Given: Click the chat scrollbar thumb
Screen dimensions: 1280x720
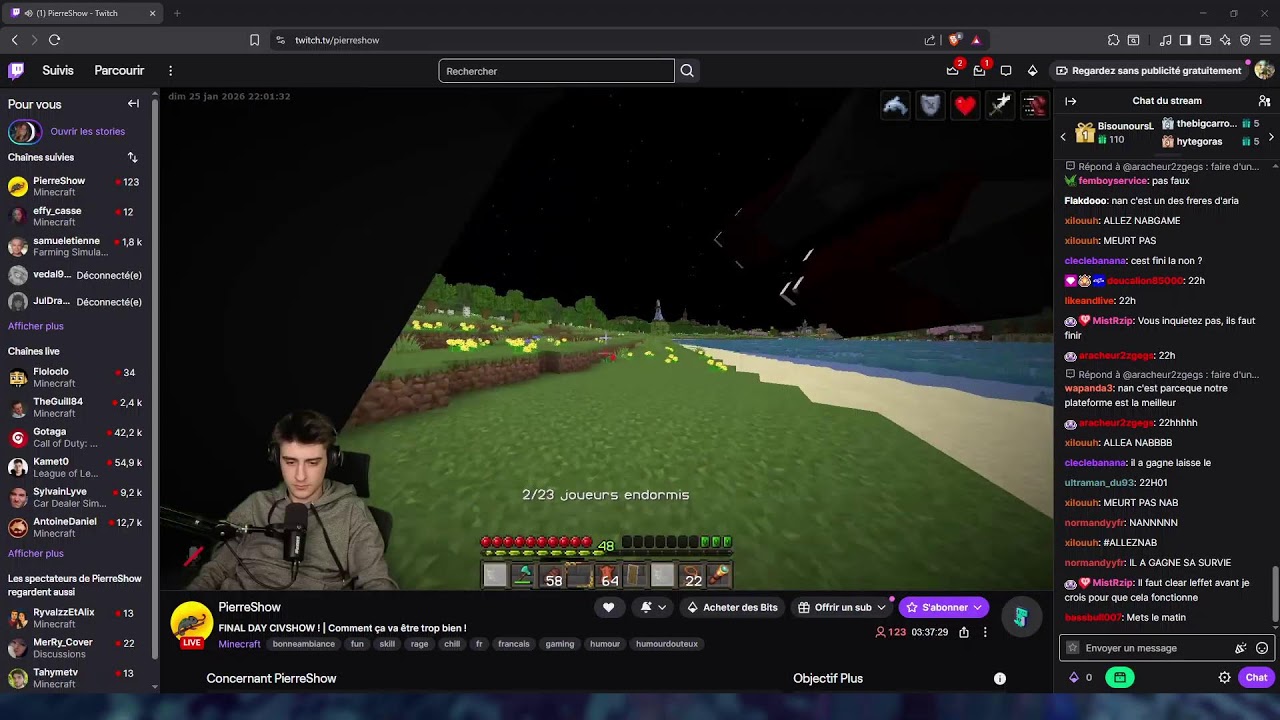Looking at the screenshot, I should 1274,594.
